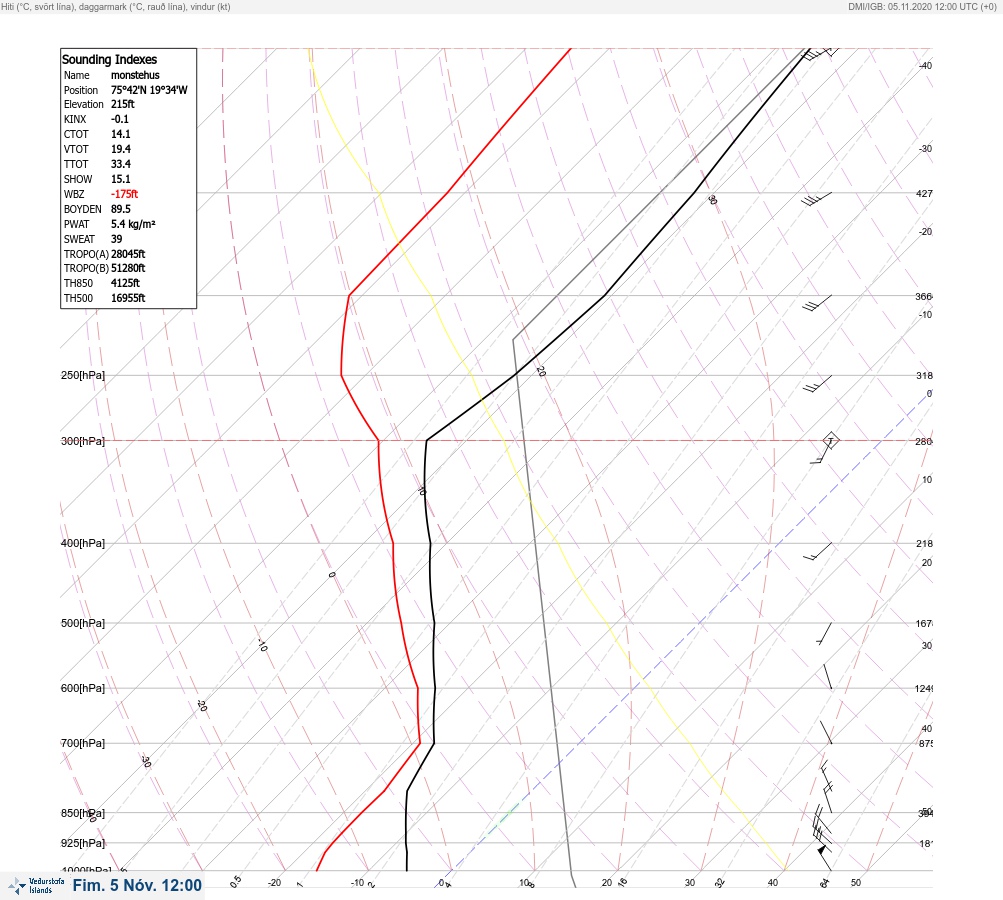Click TTOT value '33.4'
This screenshot has width=1003, height=900.
point(120,164)
